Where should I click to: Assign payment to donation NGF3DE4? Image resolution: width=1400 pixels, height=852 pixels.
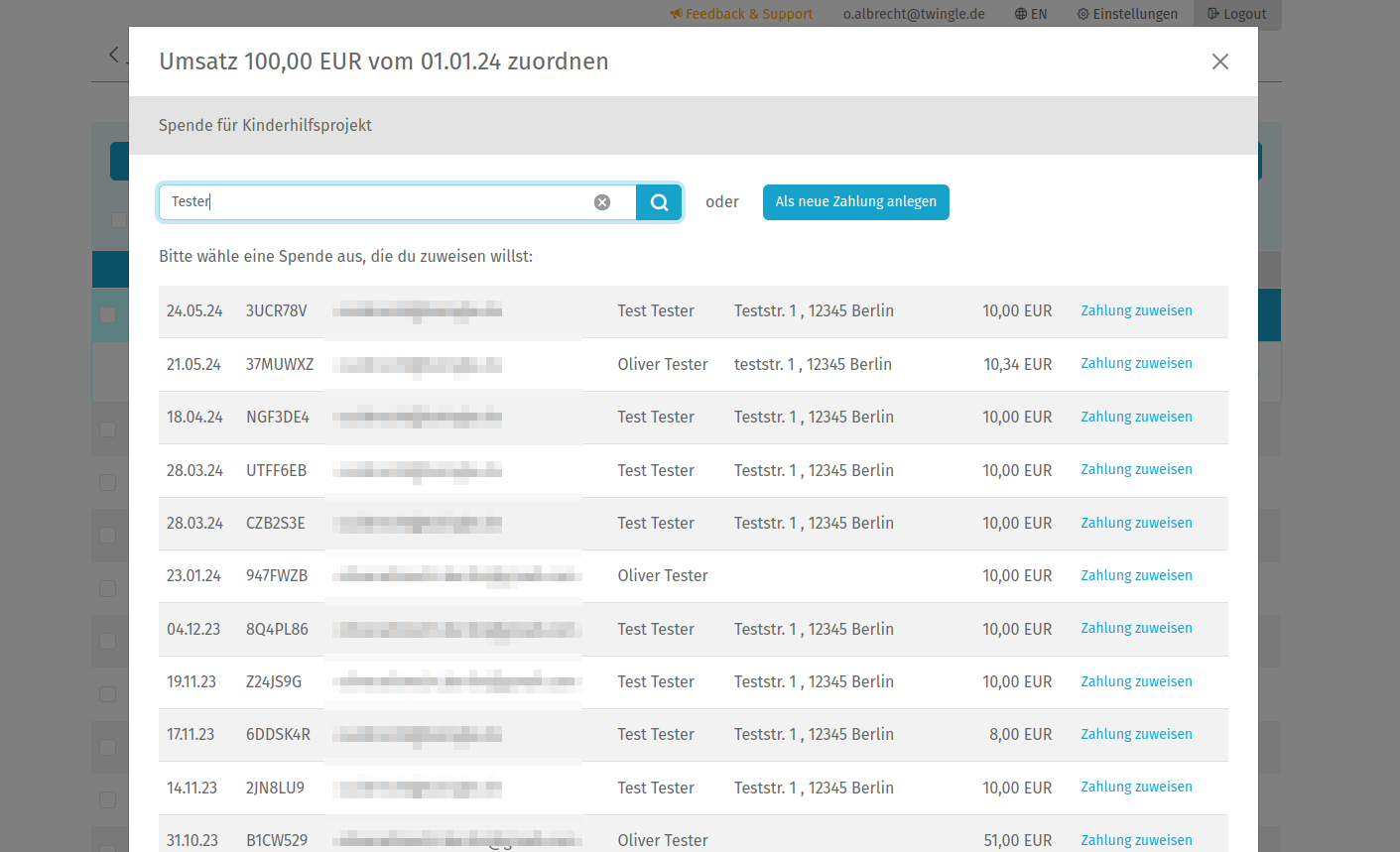[x=1136, y=417]
